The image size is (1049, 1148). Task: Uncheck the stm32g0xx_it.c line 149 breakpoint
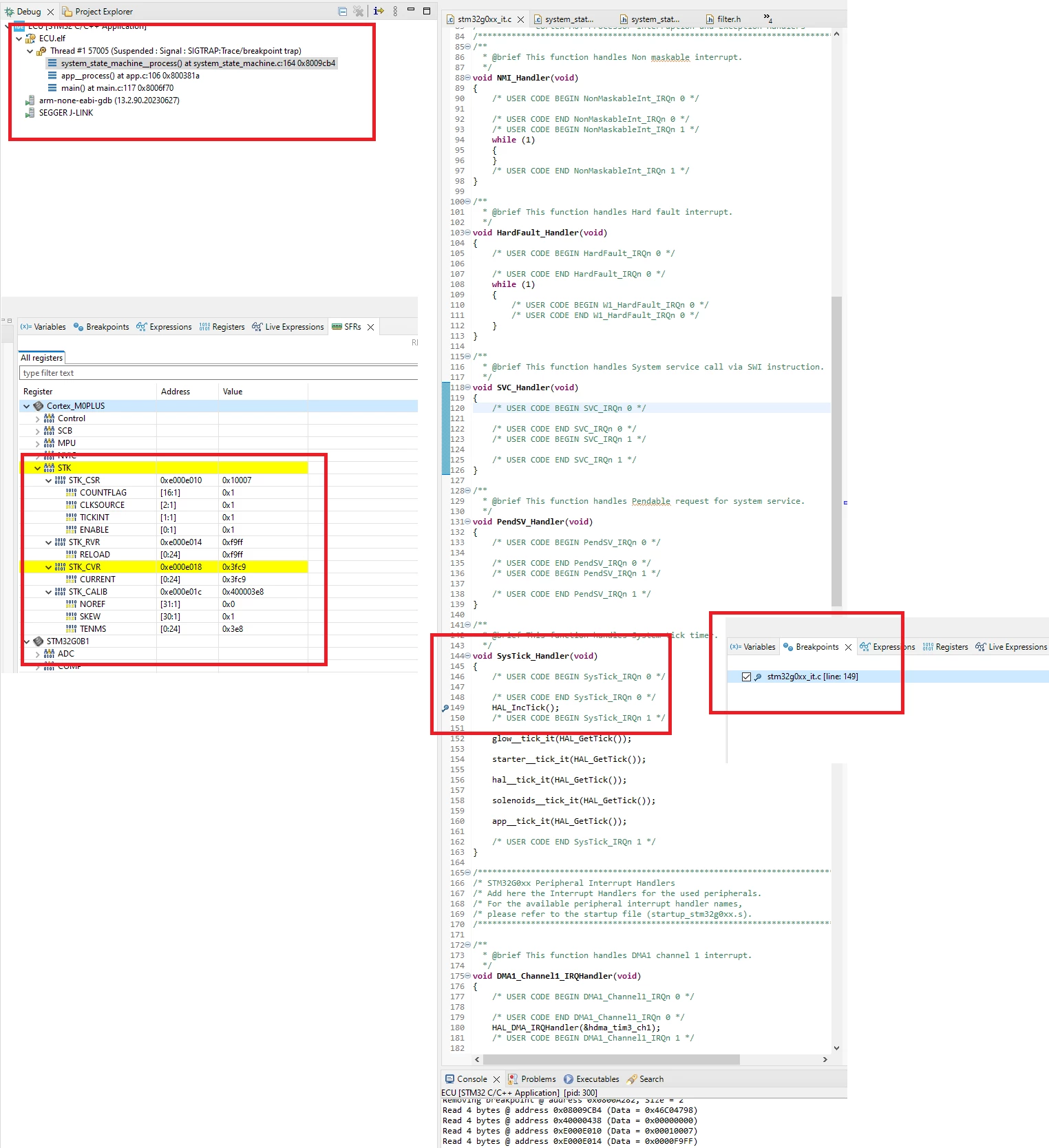746,677
